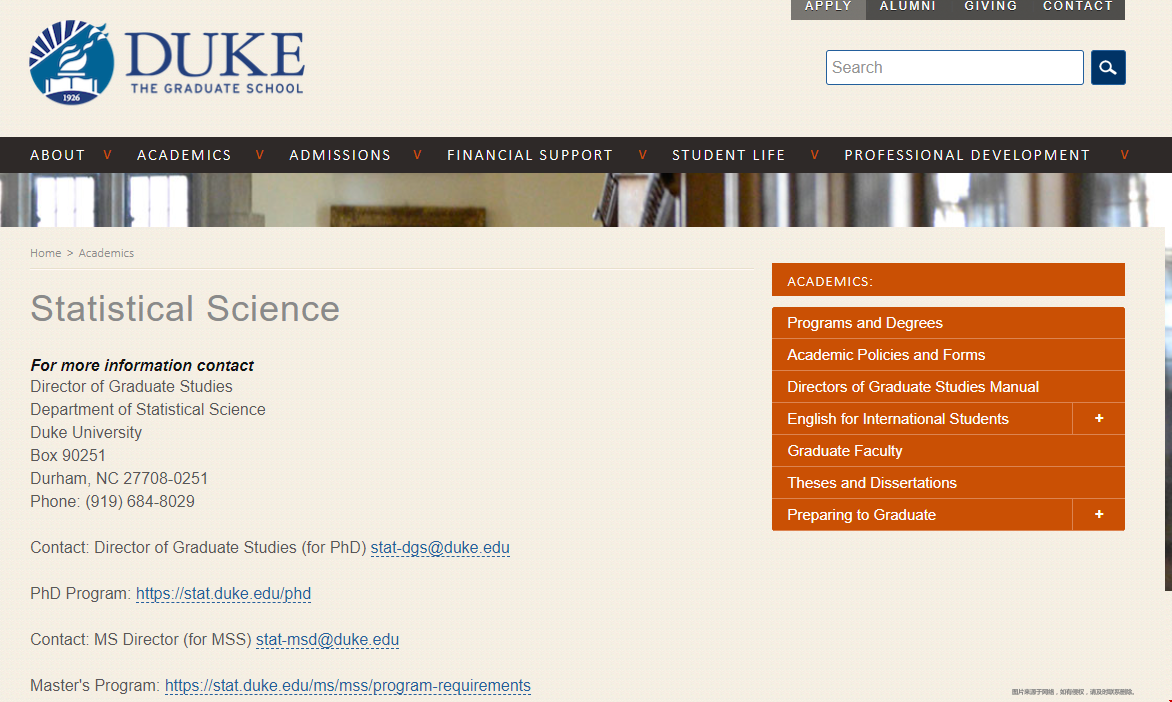Open the CONTACT page

[x=1078, y=7]
